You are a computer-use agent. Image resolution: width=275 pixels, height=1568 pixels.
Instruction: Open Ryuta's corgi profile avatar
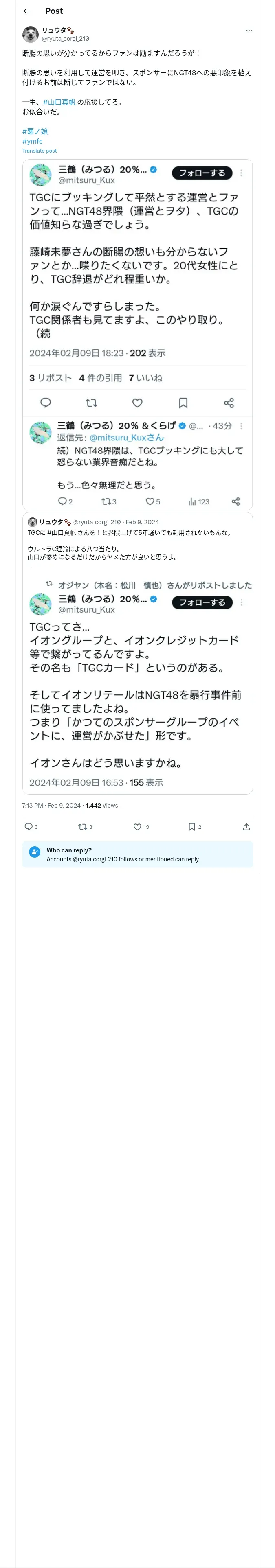pos(31,34)
